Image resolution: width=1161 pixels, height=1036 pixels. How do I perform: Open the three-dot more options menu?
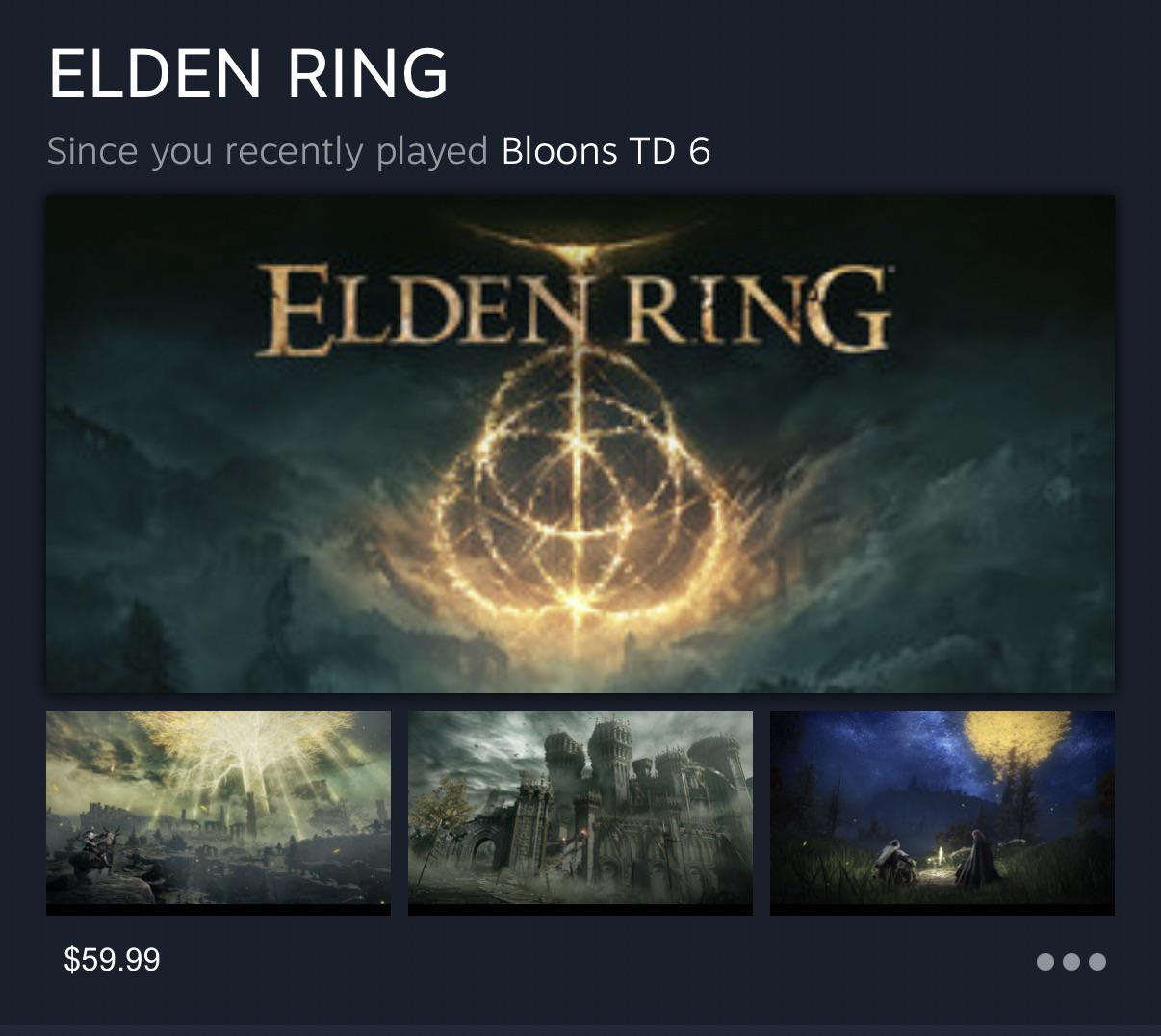[x=1071, y=961]
